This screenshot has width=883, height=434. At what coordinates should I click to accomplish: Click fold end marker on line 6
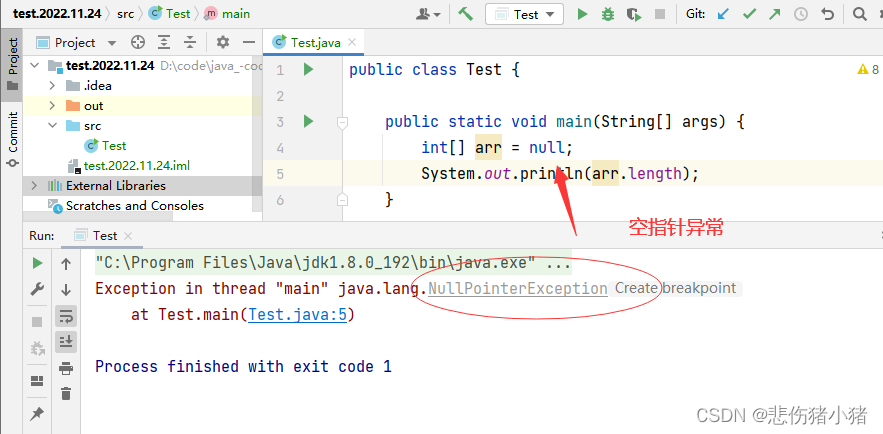[x=342, y=199]
